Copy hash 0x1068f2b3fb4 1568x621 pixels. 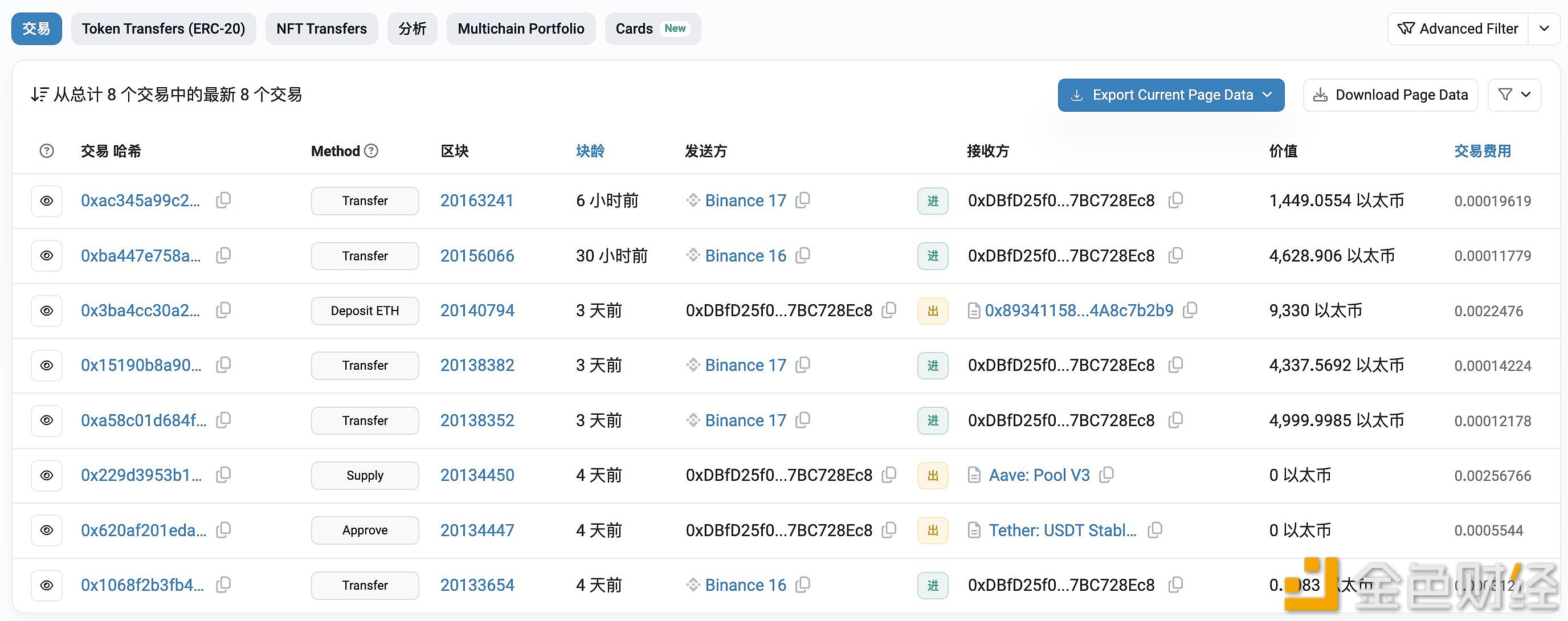click(x=223, y=585)
